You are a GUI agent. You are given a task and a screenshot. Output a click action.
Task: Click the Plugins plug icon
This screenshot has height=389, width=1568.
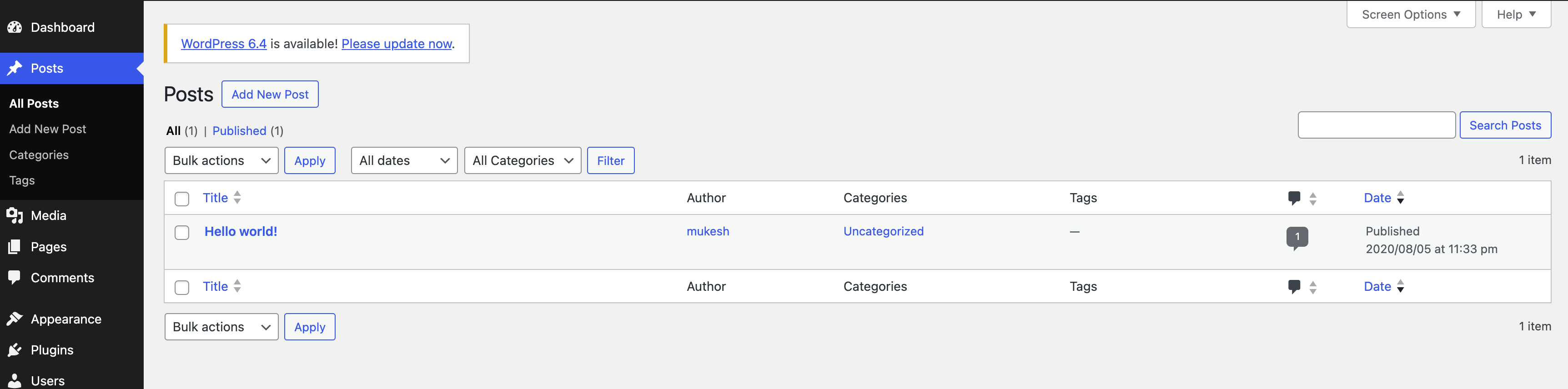(15, 350)
